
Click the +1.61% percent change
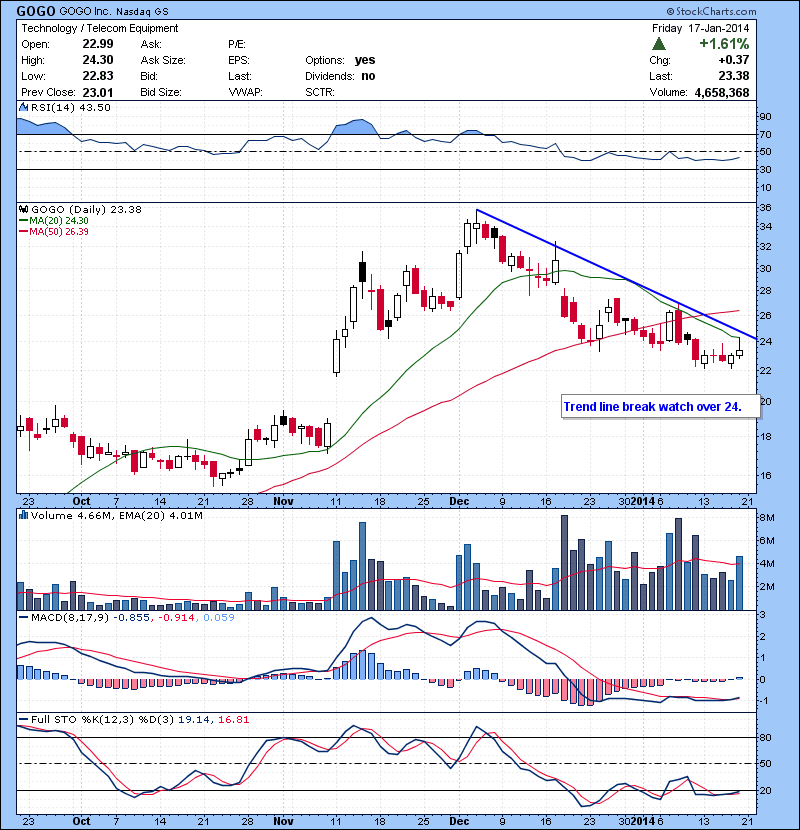pos(724,44)
